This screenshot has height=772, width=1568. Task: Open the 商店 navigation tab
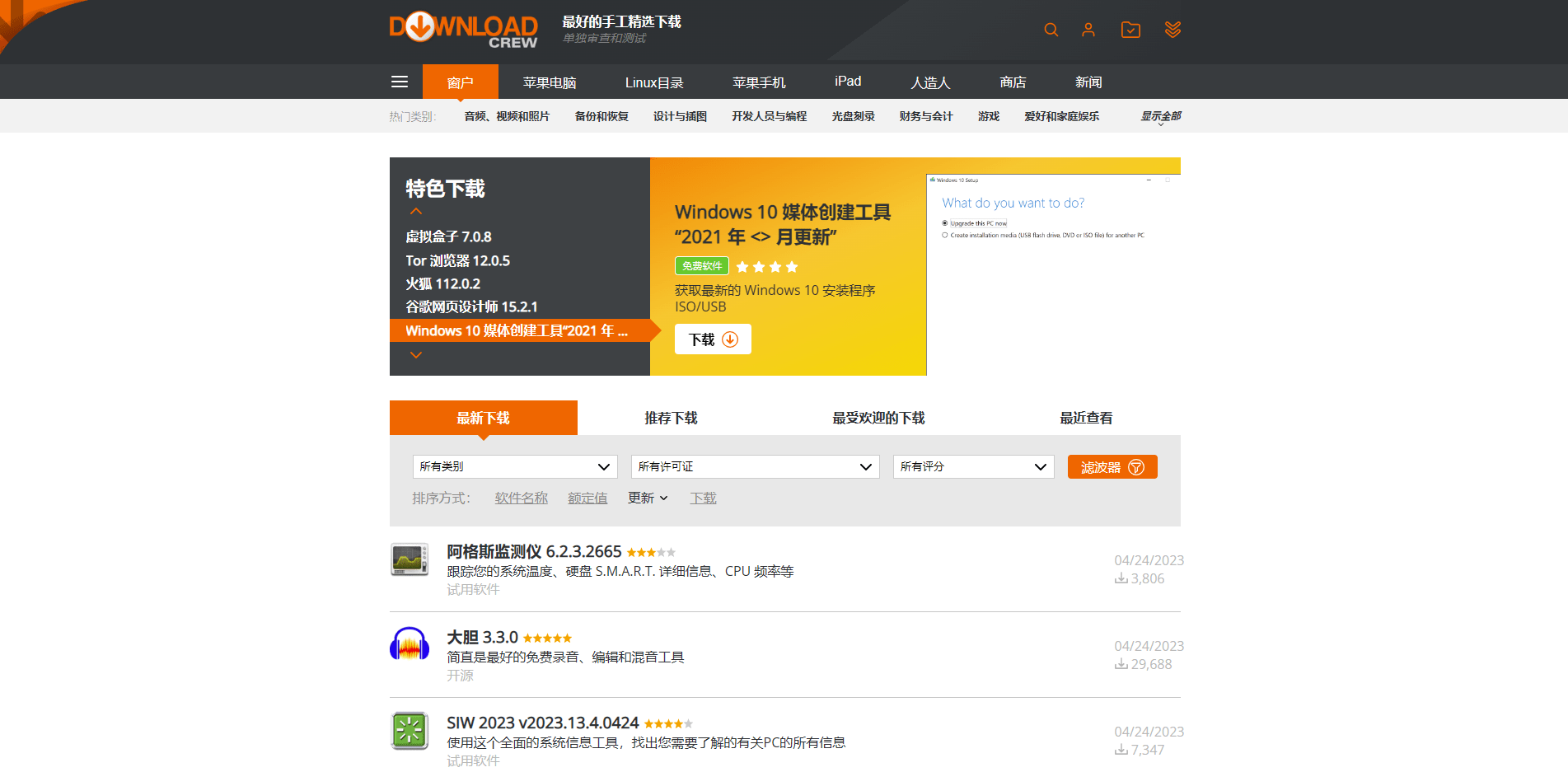tap(1013, 82)
